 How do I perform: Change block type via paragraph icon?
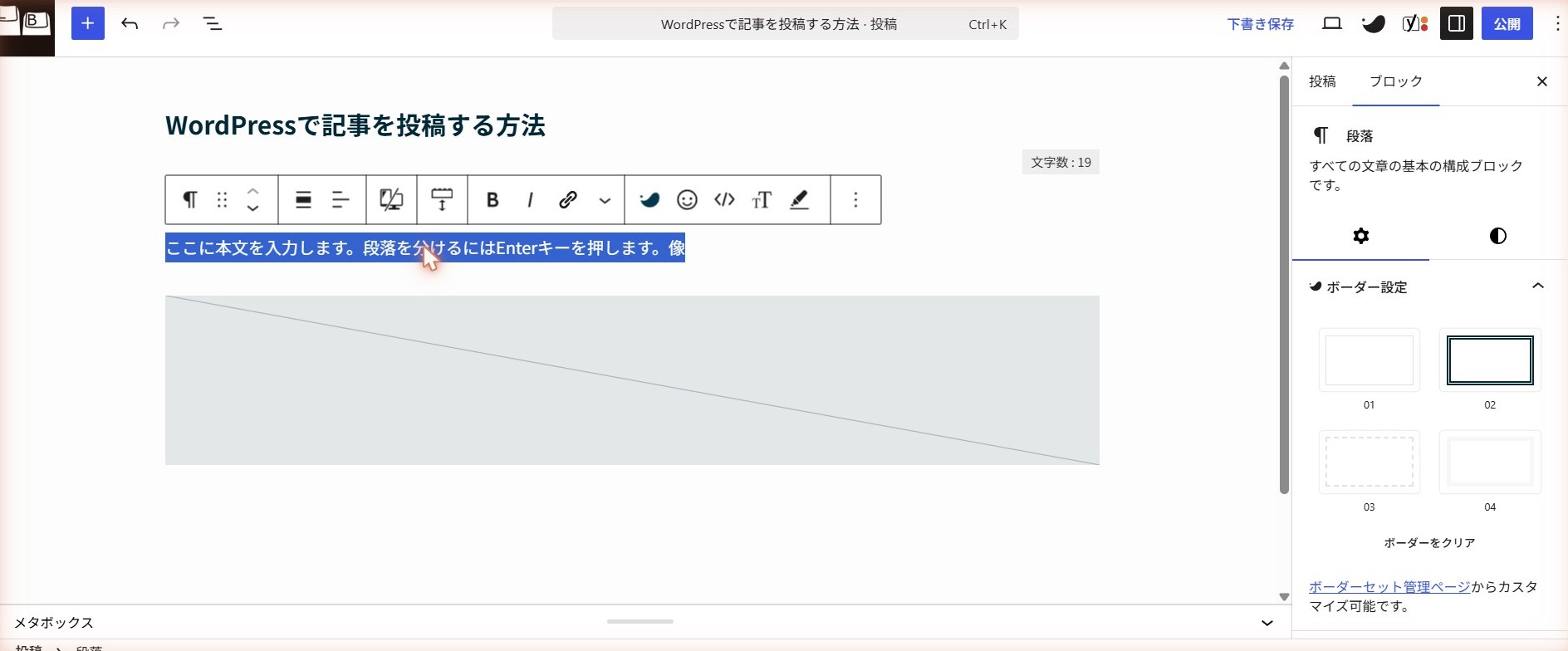(190, 199)
